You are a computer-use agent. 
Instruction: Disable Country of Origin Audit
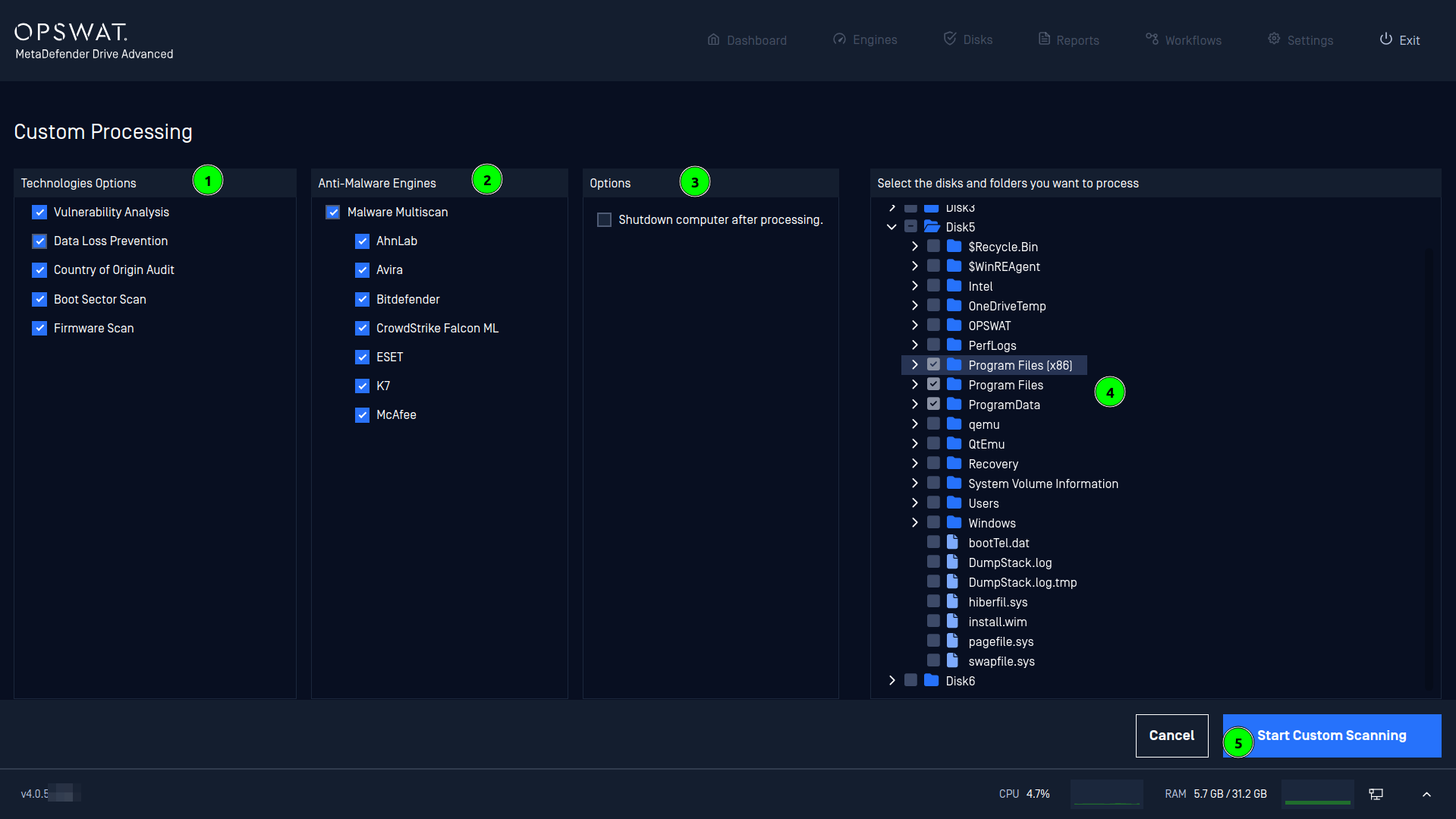click(x=39, y=270)
